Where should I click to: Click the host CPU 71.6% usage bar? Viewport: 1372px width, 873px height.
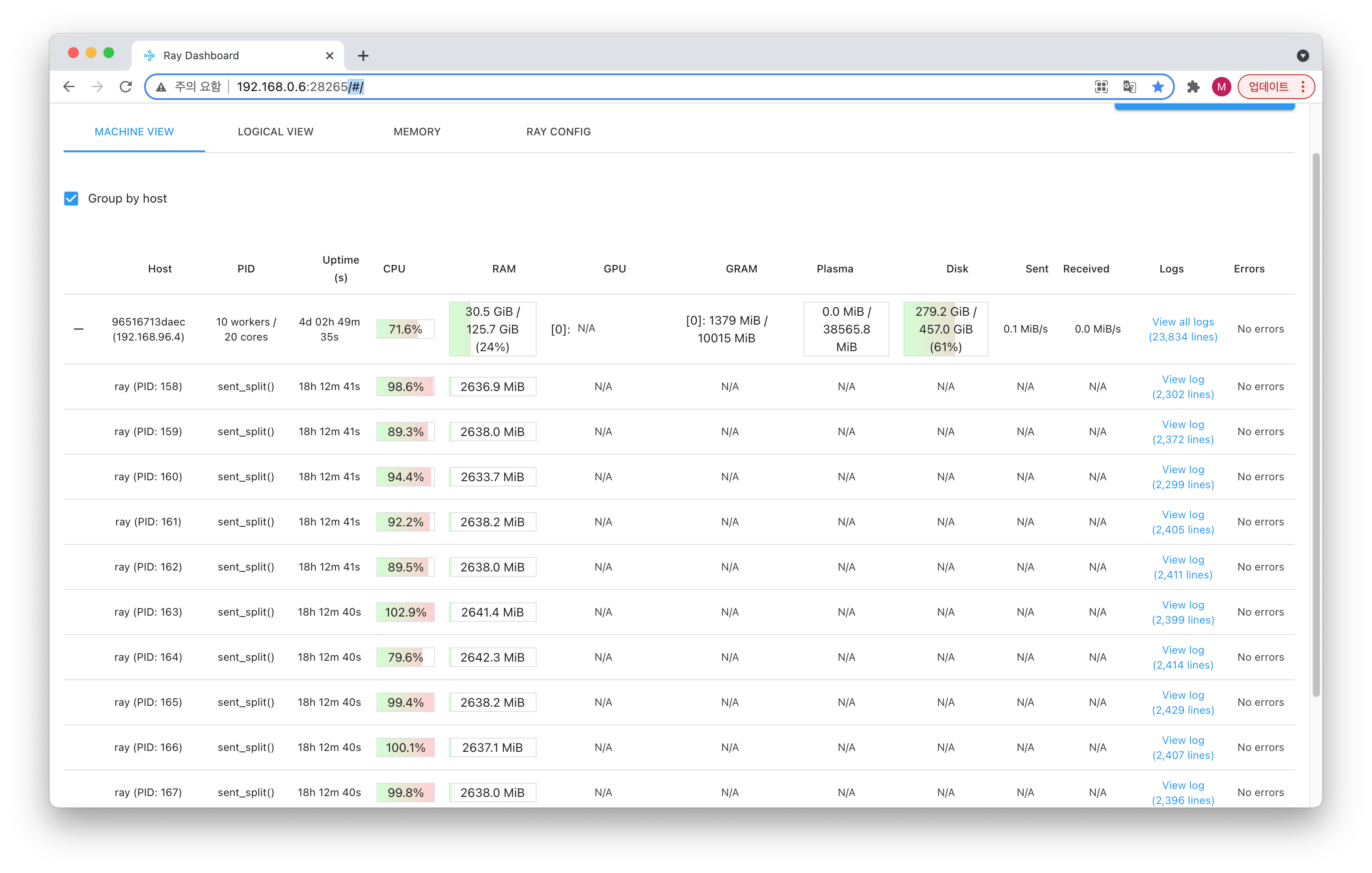(405, 329)
